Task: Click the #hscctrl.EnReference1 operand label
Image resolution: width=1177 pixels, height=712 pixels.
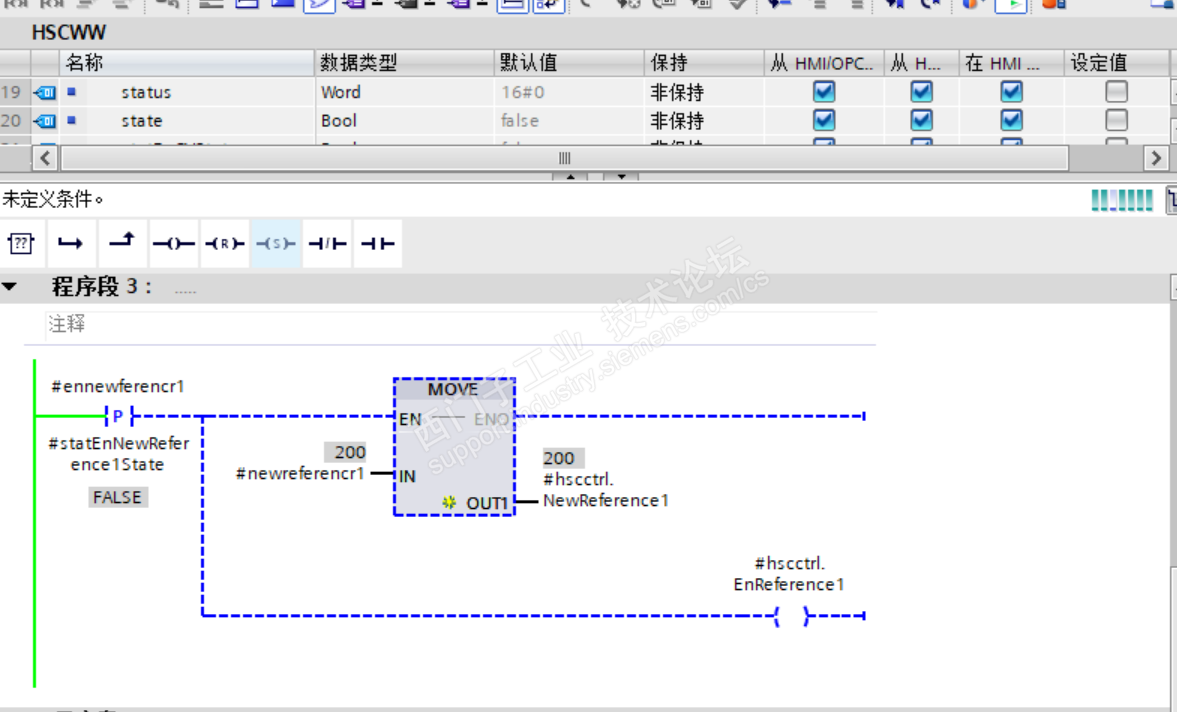Action: (789, 574)
